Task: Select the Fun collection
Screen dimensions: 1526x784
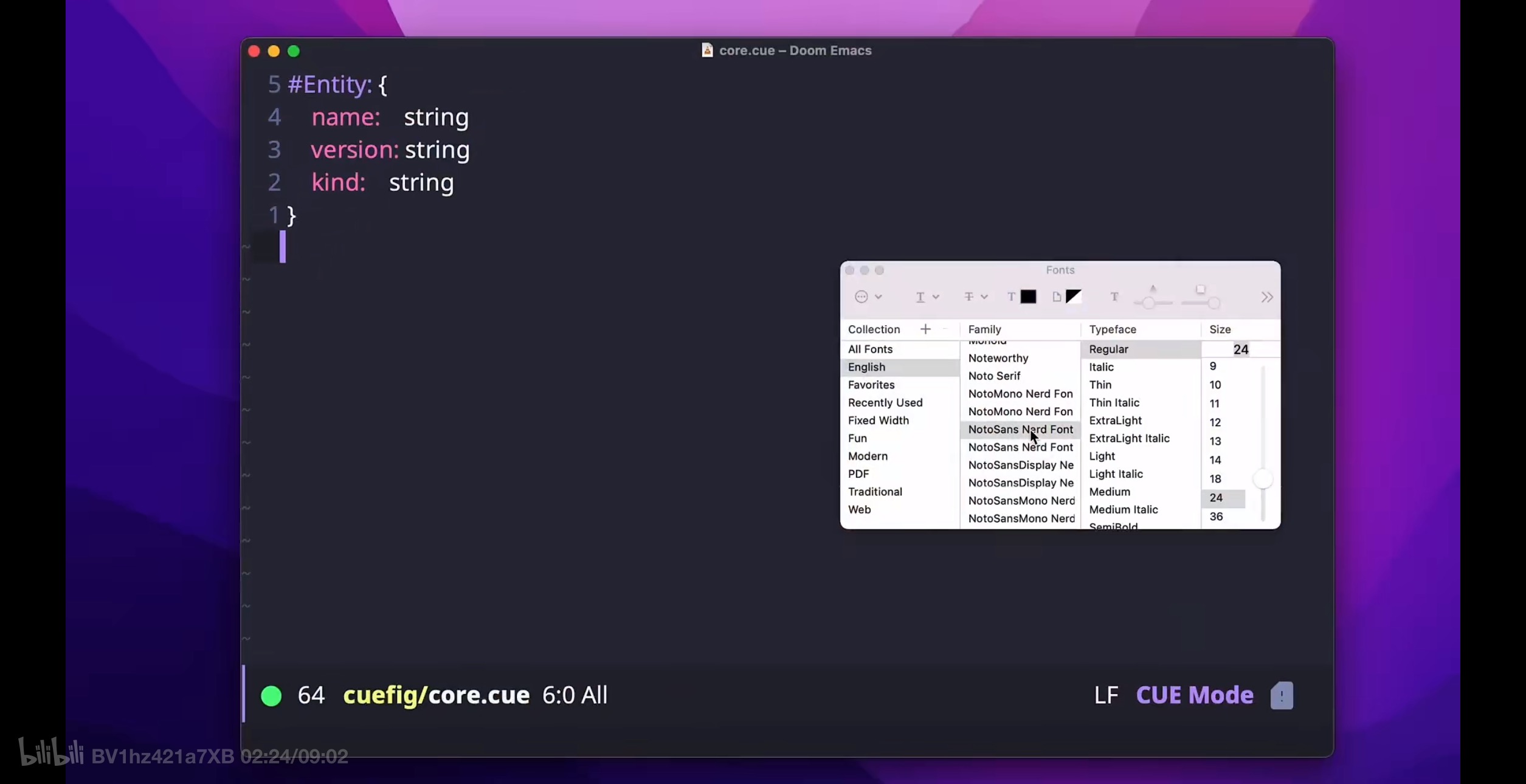Action: (900, 438)
